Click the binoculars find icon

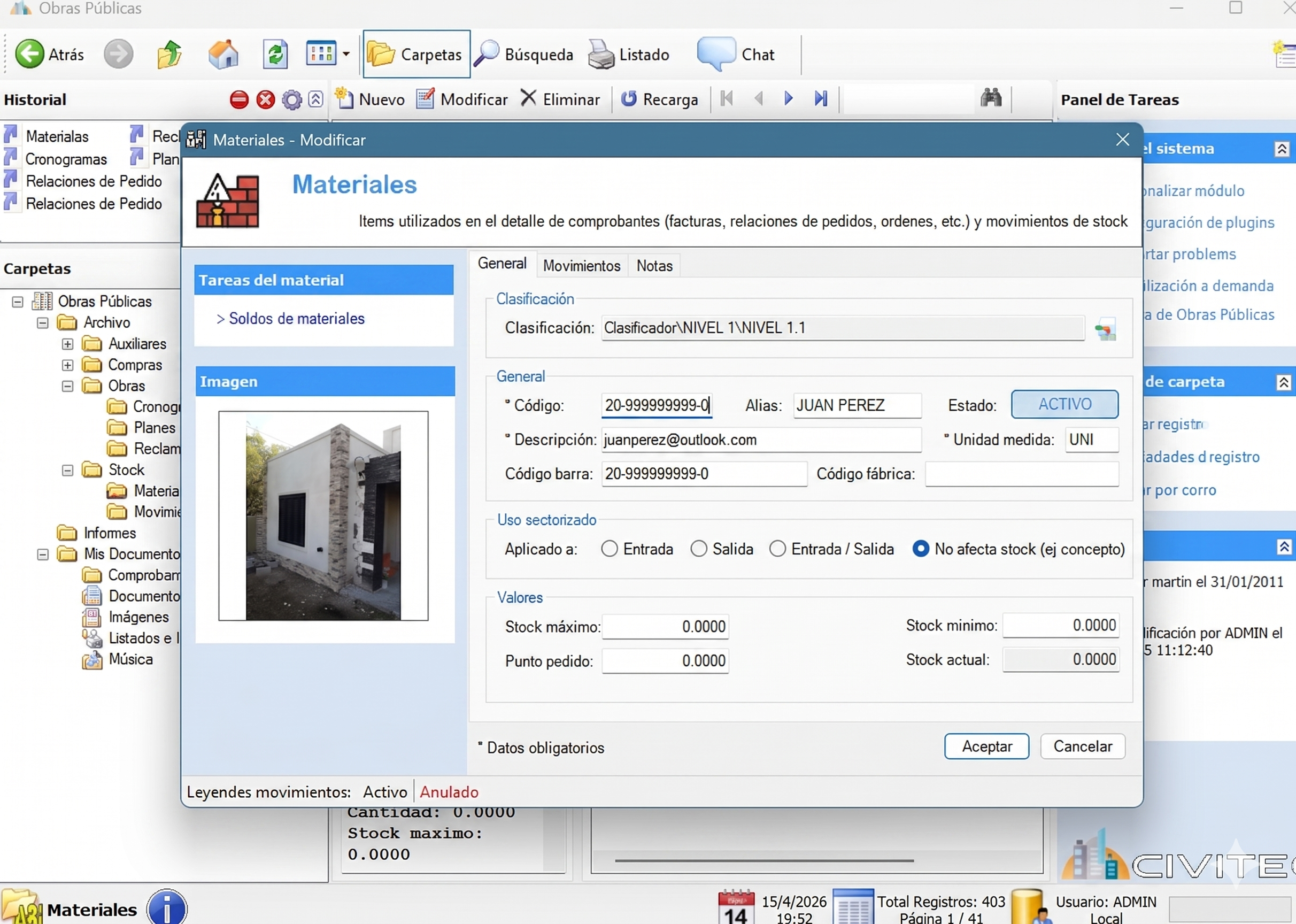pyautogui.click(x=991, y=98)
